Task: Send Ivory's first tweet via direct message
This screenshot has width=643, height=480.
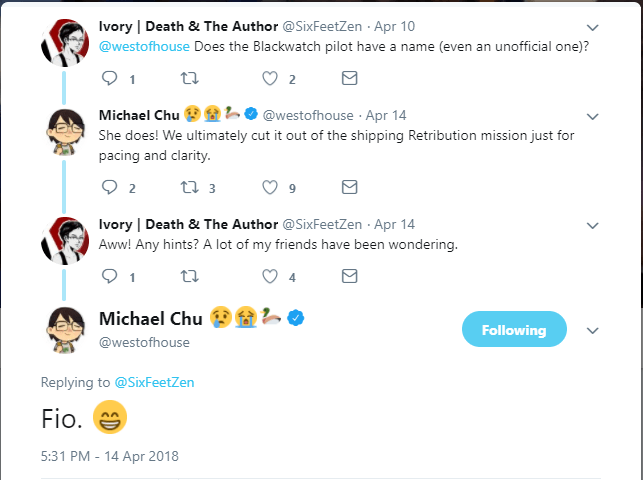Action: [349, 79]
